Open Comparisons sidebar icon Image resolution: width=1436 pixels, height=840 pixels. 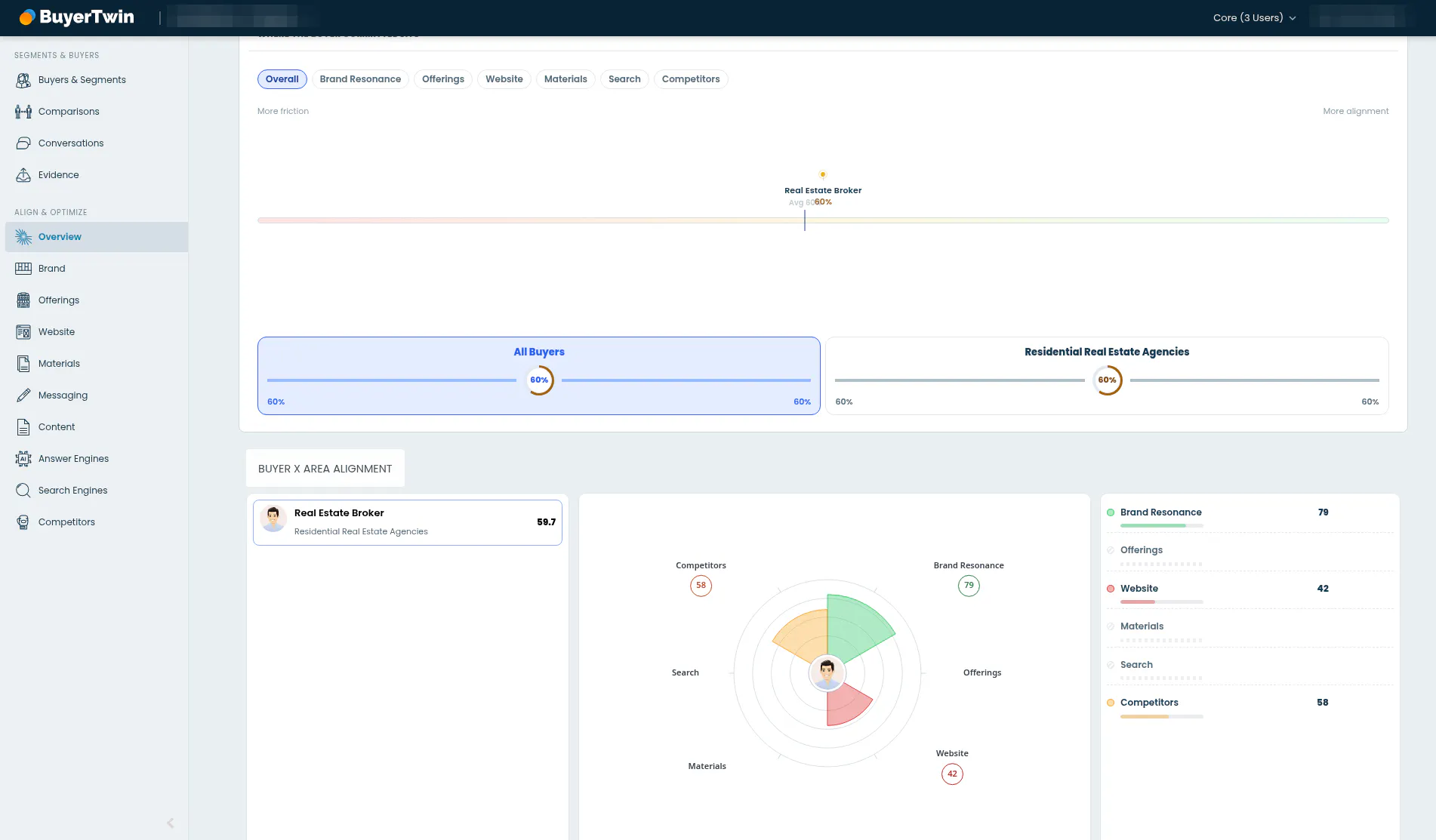[x=23, y=112]
